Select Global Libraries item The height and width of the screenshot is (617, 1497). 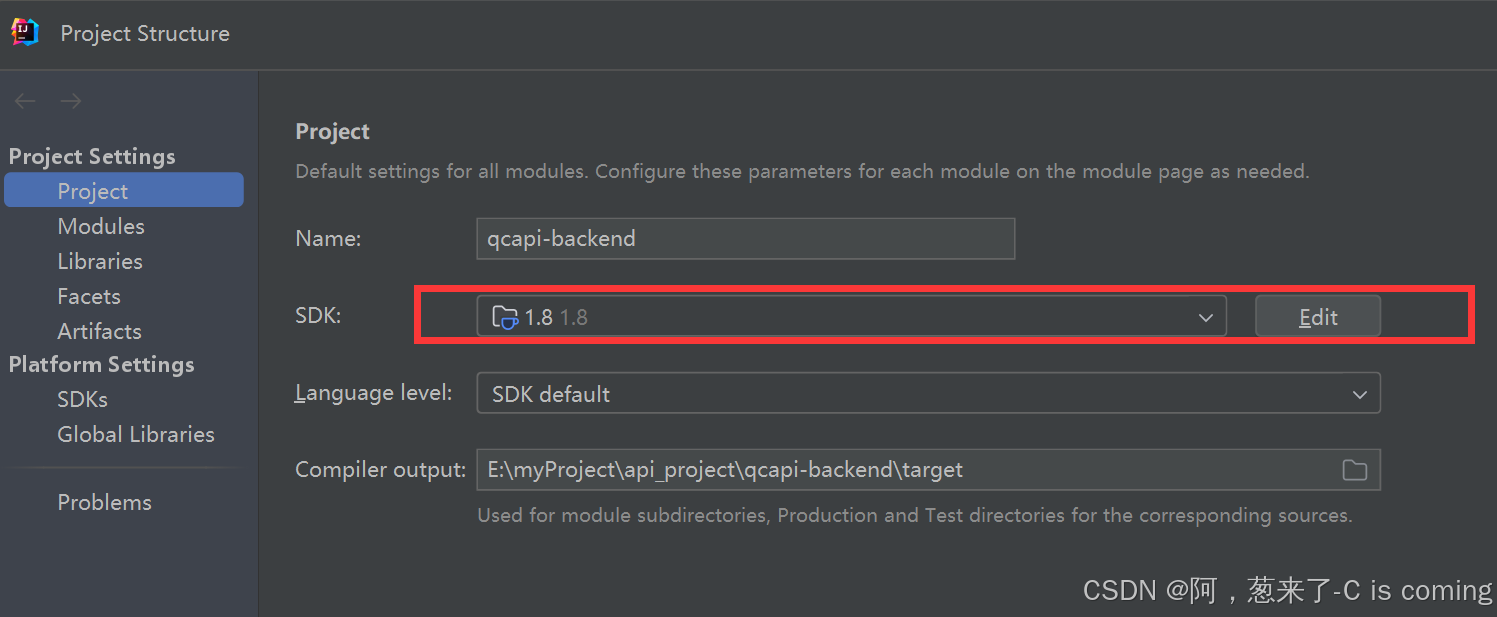tap(136, 434)
